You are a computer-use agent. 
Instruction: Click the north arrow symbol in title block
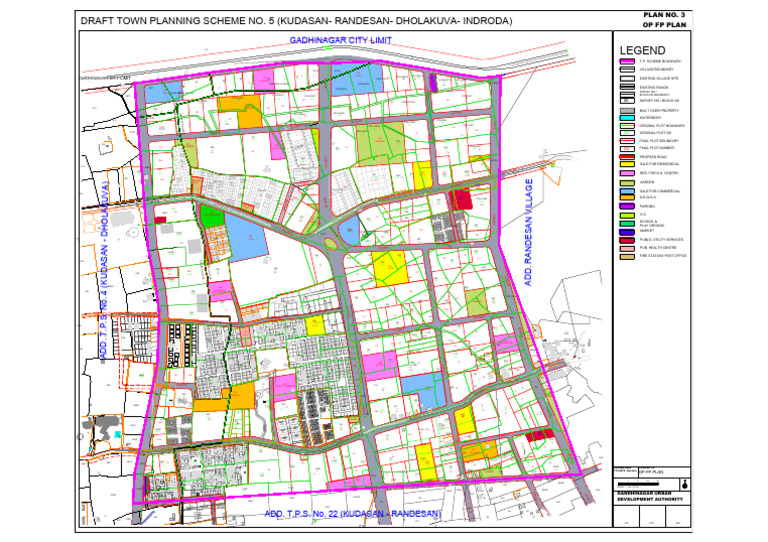[x=686, y=484]
